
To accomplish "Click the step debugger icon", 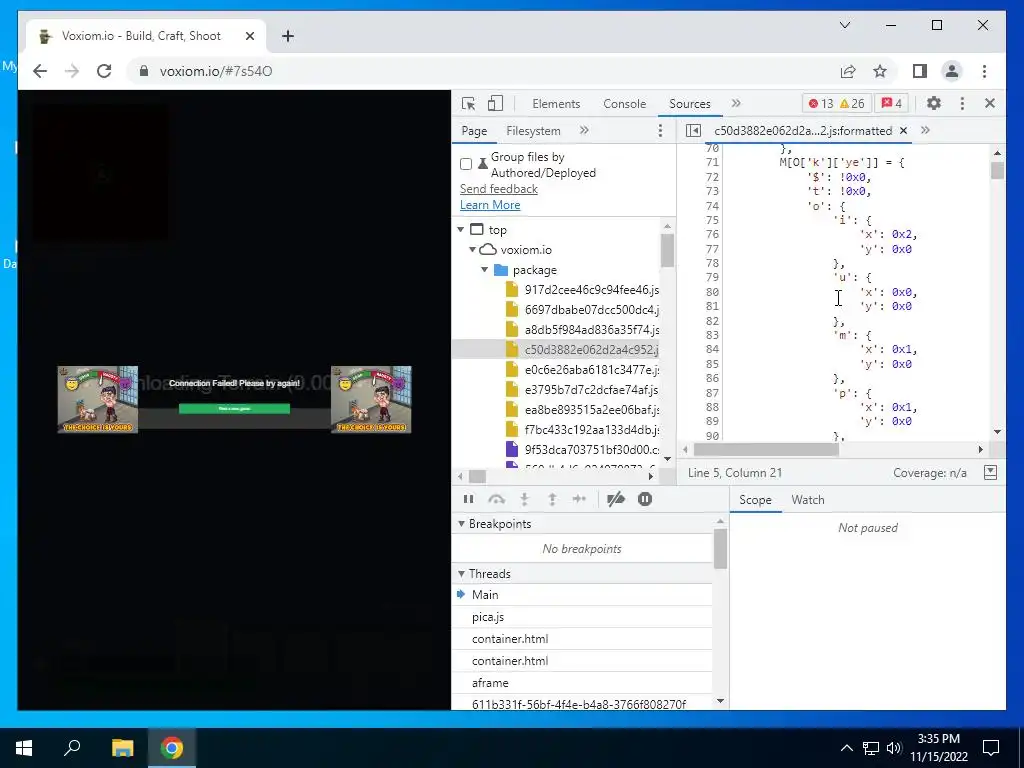I will [579, 500].
